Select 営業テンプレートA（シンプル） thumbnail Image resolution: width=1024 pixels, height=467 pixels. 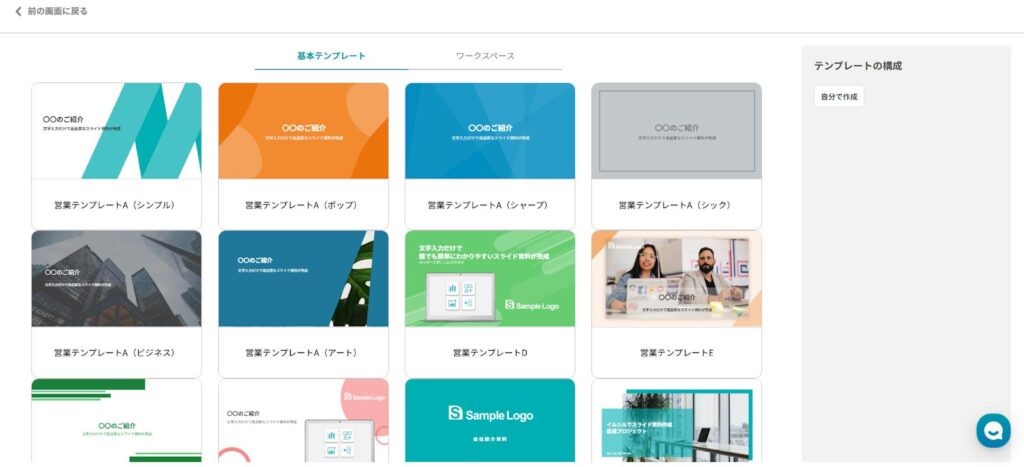[x=116, y=131]
